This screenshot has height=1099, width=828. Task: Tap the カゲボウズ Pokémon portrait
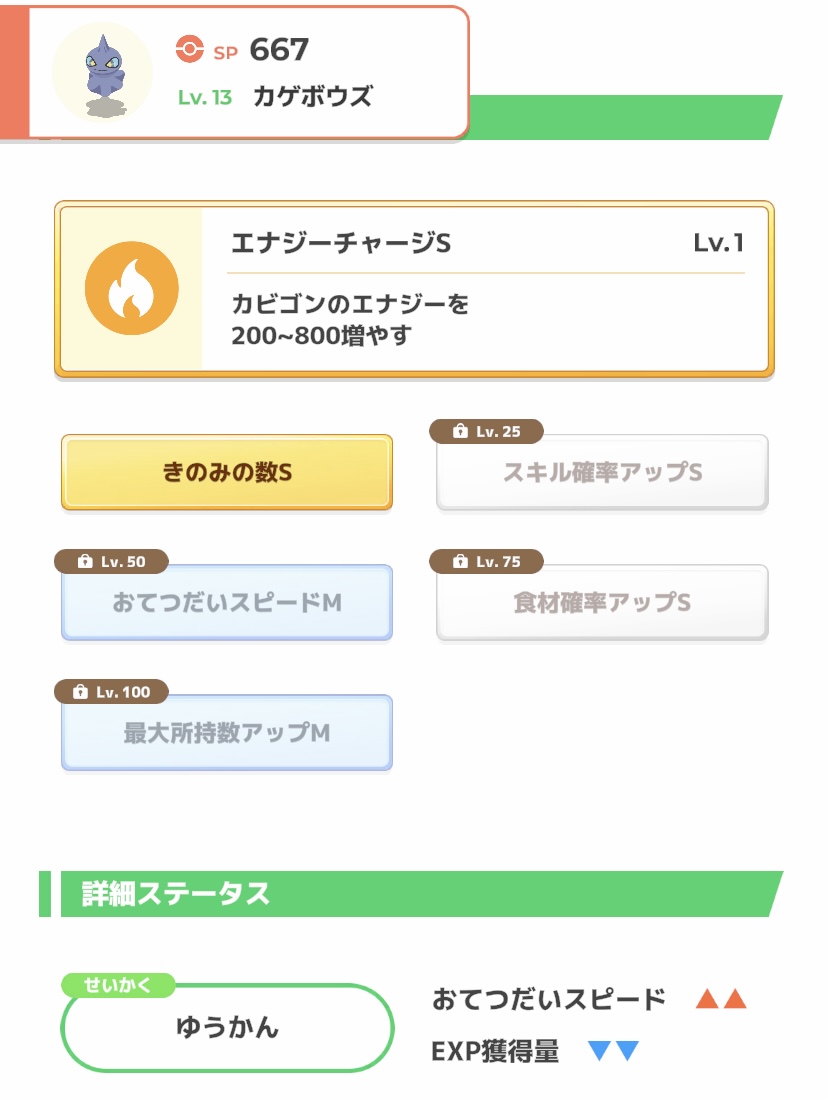[x=101, y=72]
